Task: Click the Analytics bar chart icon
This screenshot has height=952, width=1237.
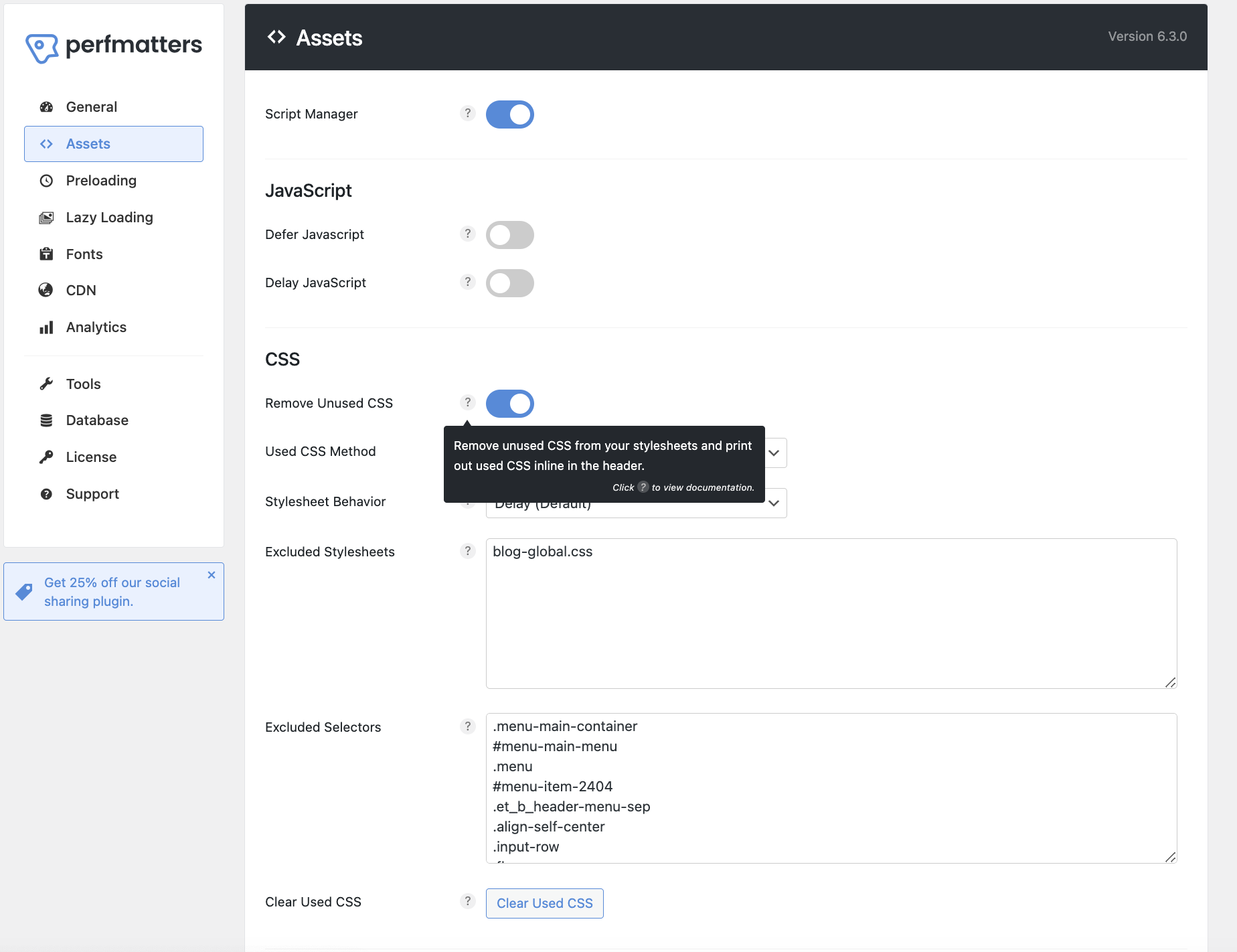Action: pos(46,327)
